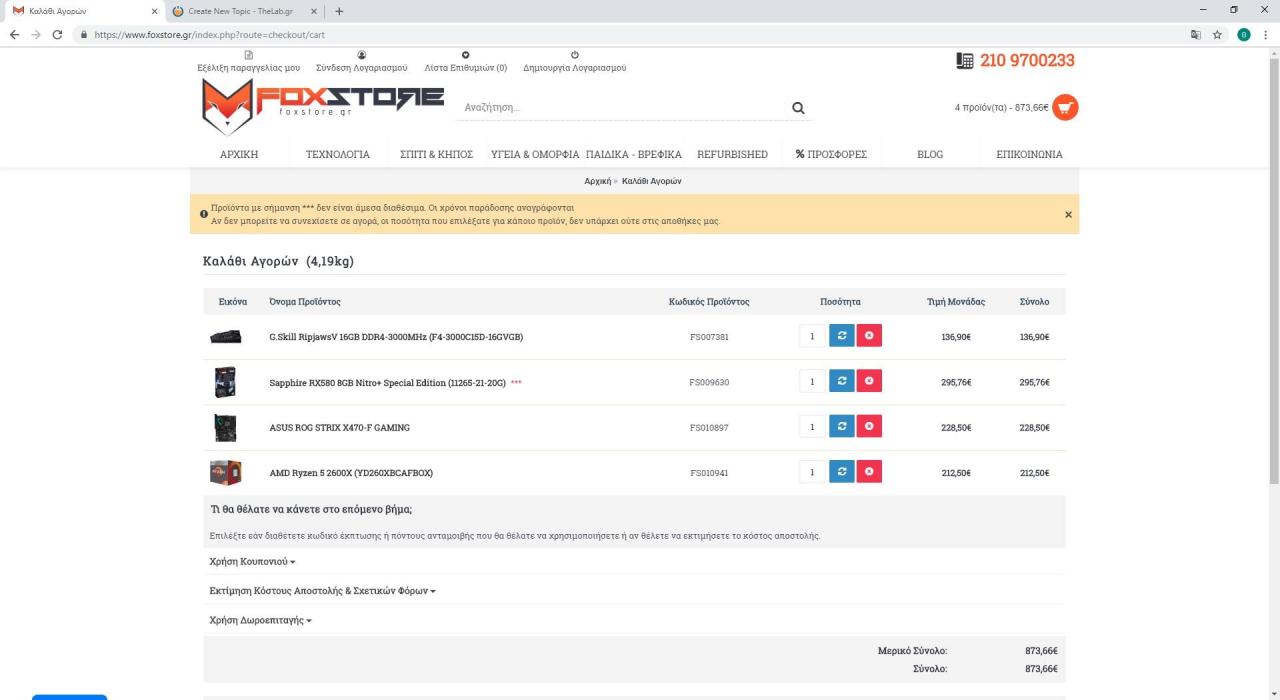Click quantity field for ASUS ROG STRIX
The width and height of the screenshot is (1280, 700).
pyautogui.click(x=812, y=427)
